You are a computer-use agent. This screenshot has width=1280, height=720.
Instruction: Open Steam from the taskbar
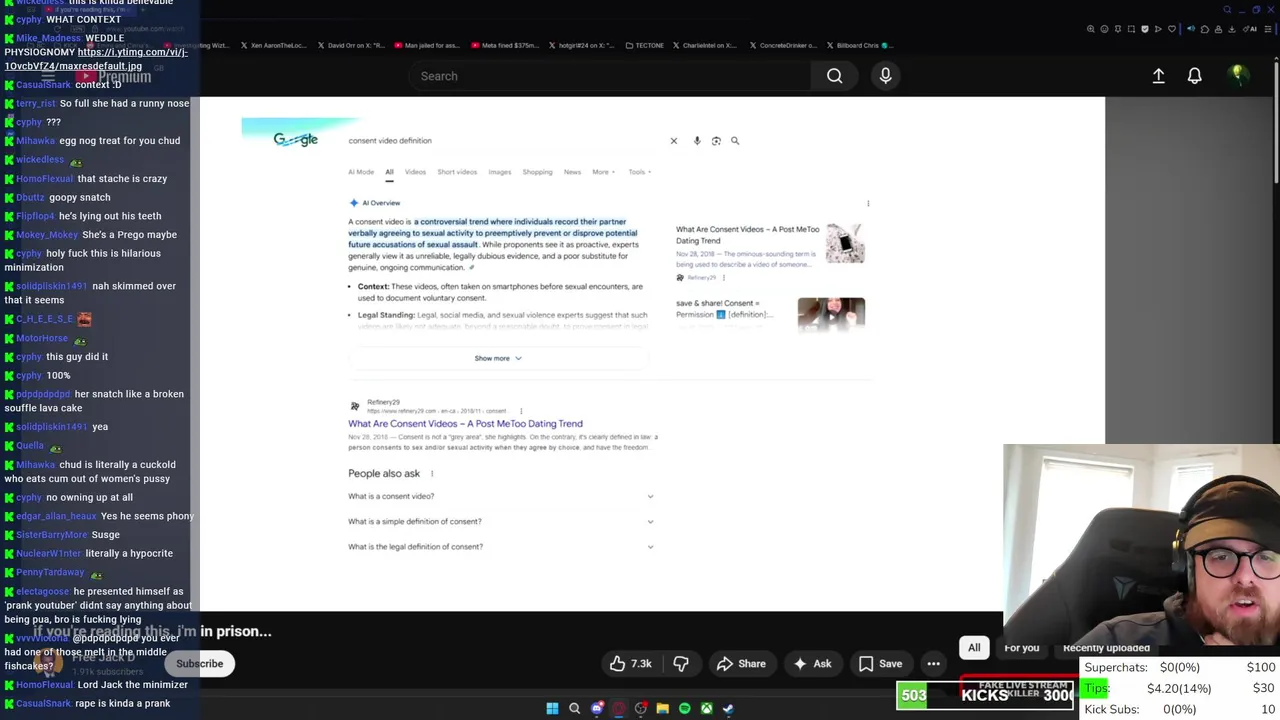728,709
